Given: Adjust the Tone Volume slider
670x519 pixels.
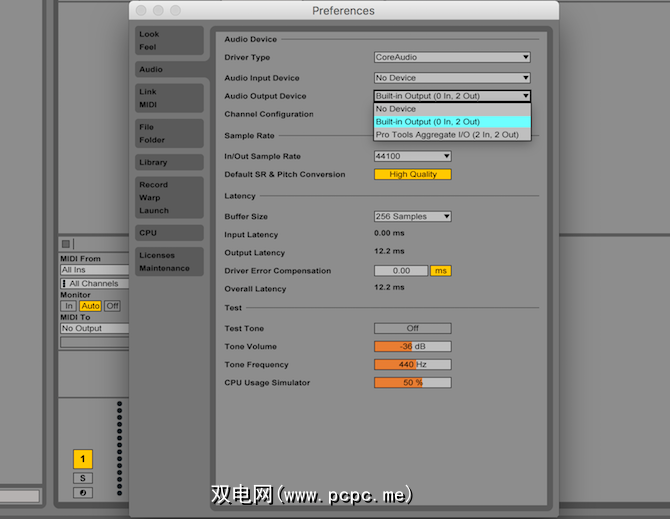Looking at the screenshot, I should (412, 346).
